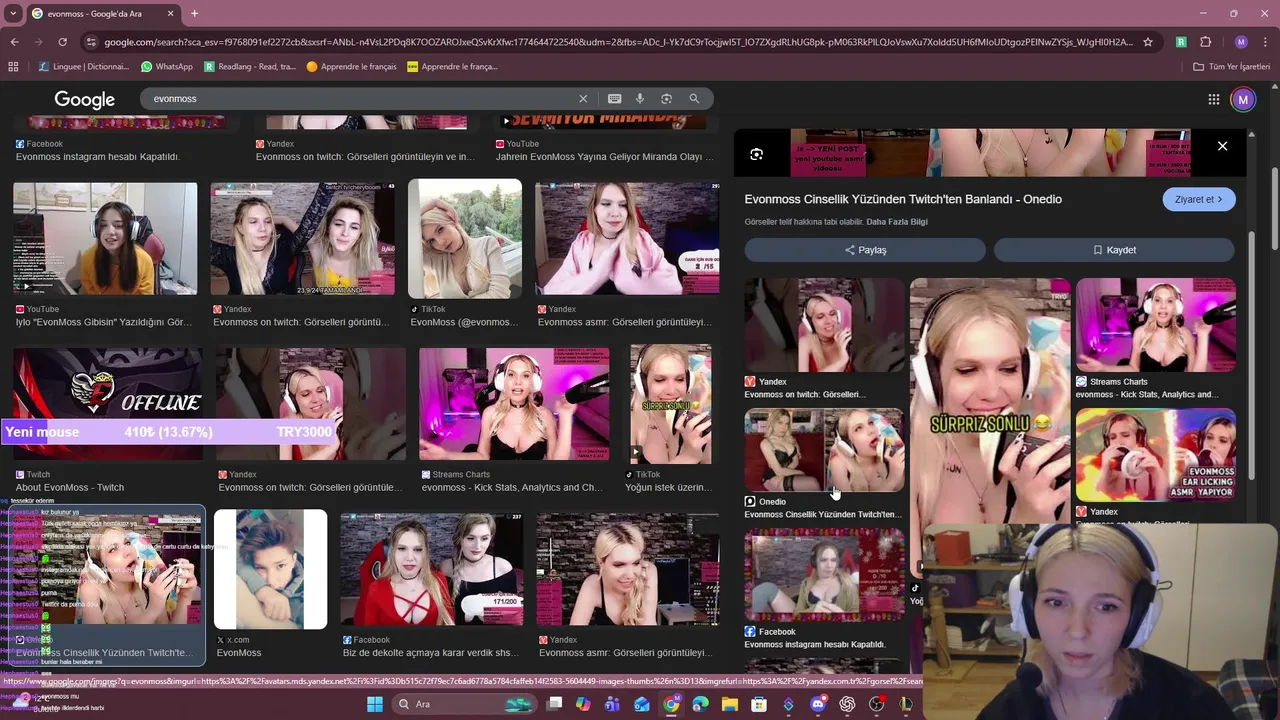This screenshot has width=1280, height=720.
Task: Click the 'Ziyaret et' button
Action: [1199, 199]
